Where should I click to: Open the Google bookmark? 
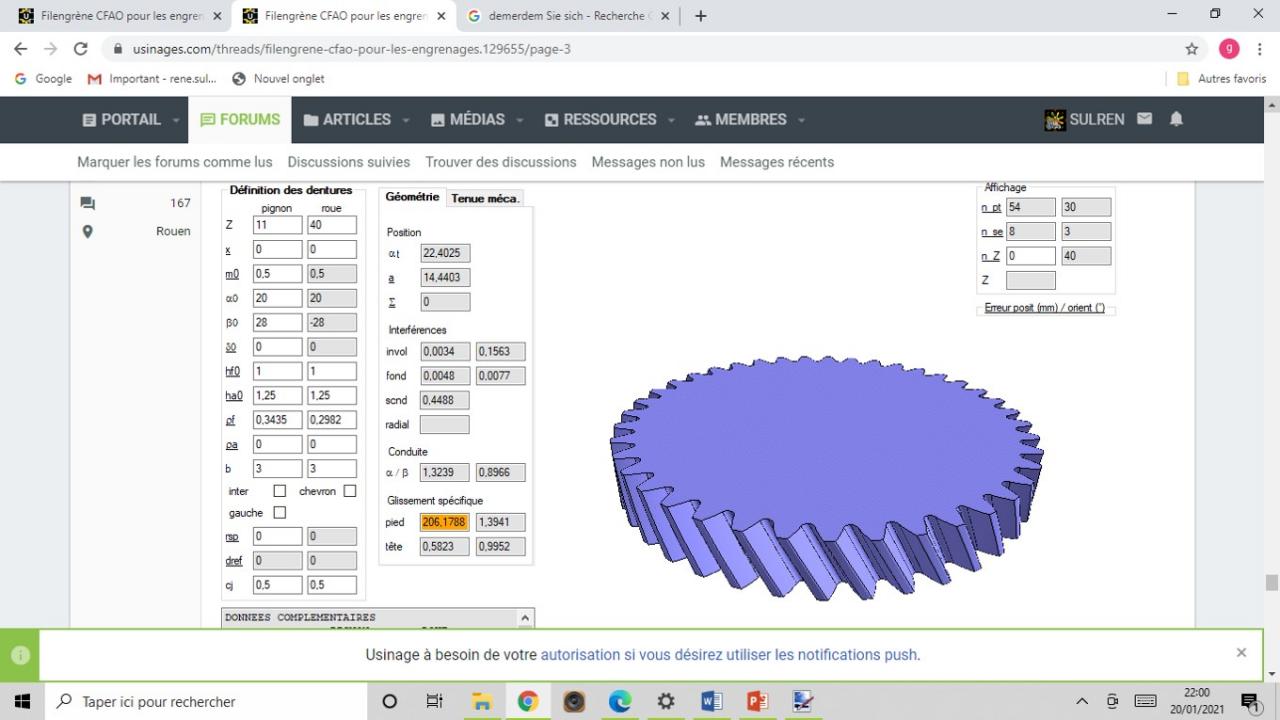click(x=43, y=78)
